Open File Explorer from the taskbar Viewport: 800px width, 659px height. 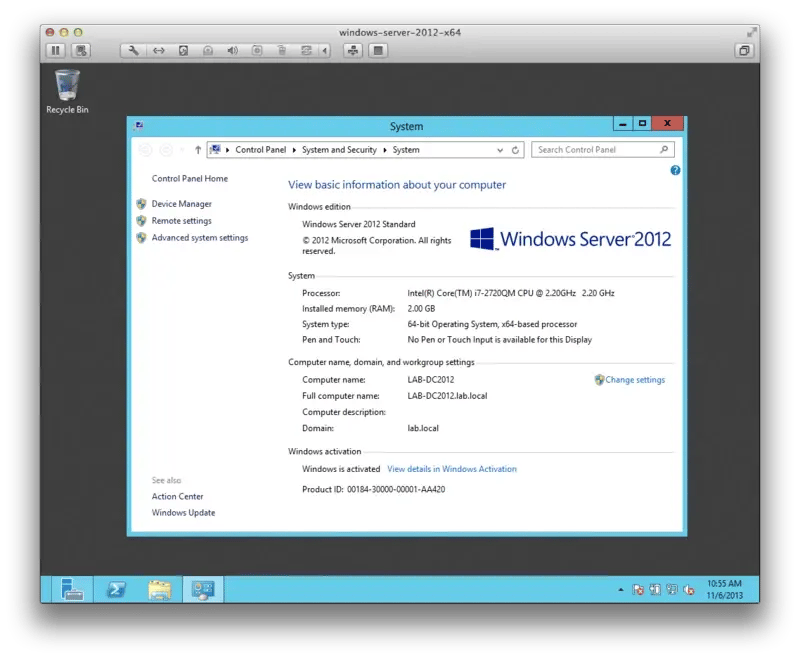coord(159,589)
